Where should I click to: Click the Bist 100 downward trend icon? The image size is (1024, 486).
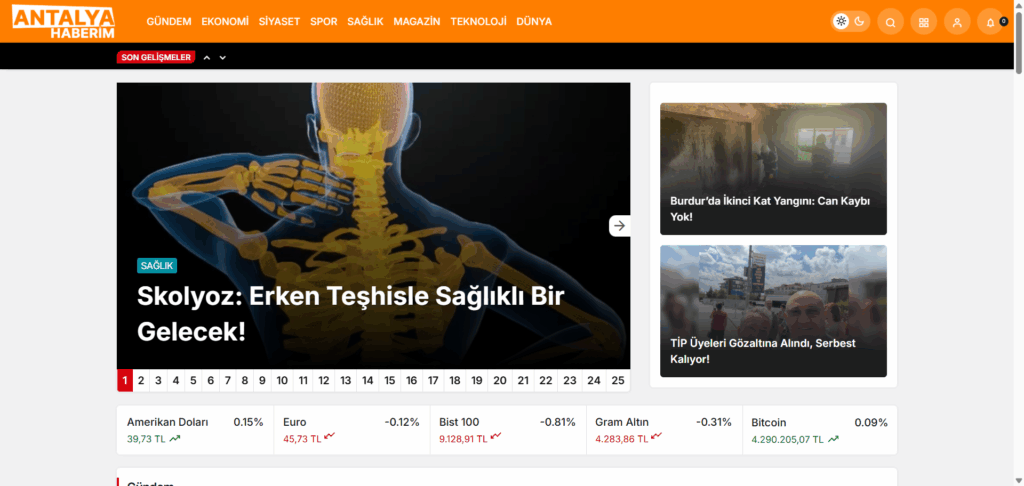[x=496, y=436]
